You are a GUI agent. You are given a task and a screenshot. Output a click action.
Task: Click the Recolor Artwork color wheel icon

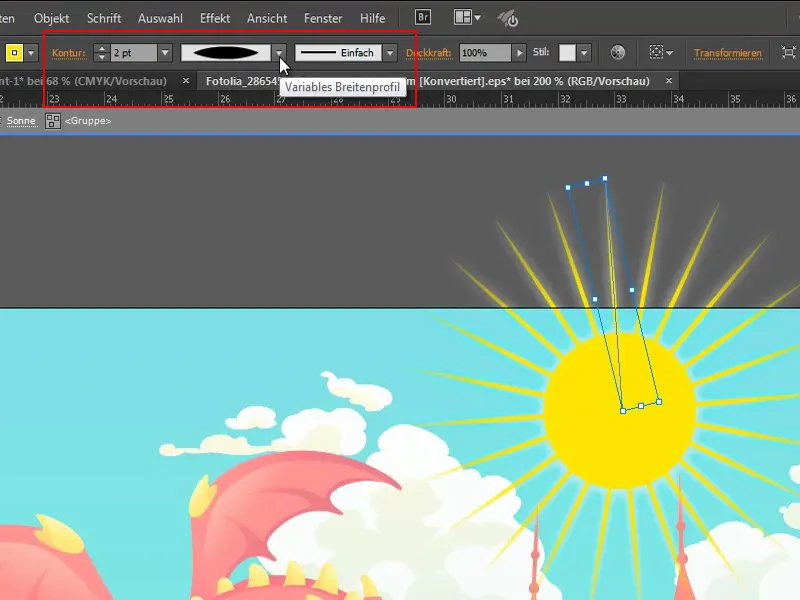(x=617, y=53)
